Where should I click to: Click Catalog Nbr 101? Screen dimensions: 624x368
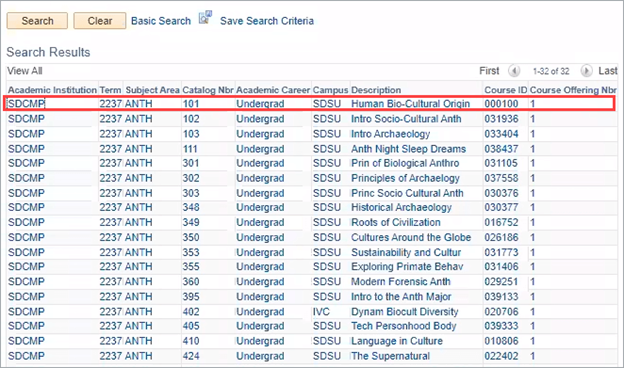tap(191, 104)
